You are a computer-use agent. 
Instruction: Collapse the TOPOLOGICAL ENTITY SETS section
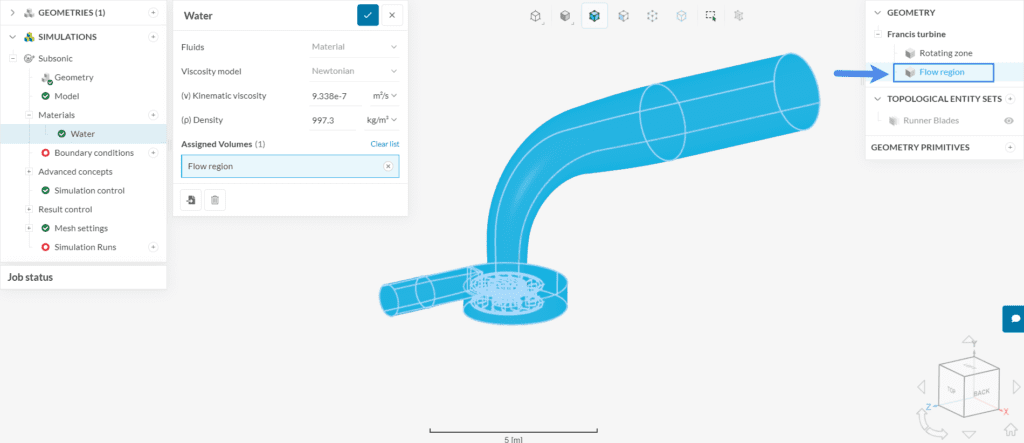[877, 99]
